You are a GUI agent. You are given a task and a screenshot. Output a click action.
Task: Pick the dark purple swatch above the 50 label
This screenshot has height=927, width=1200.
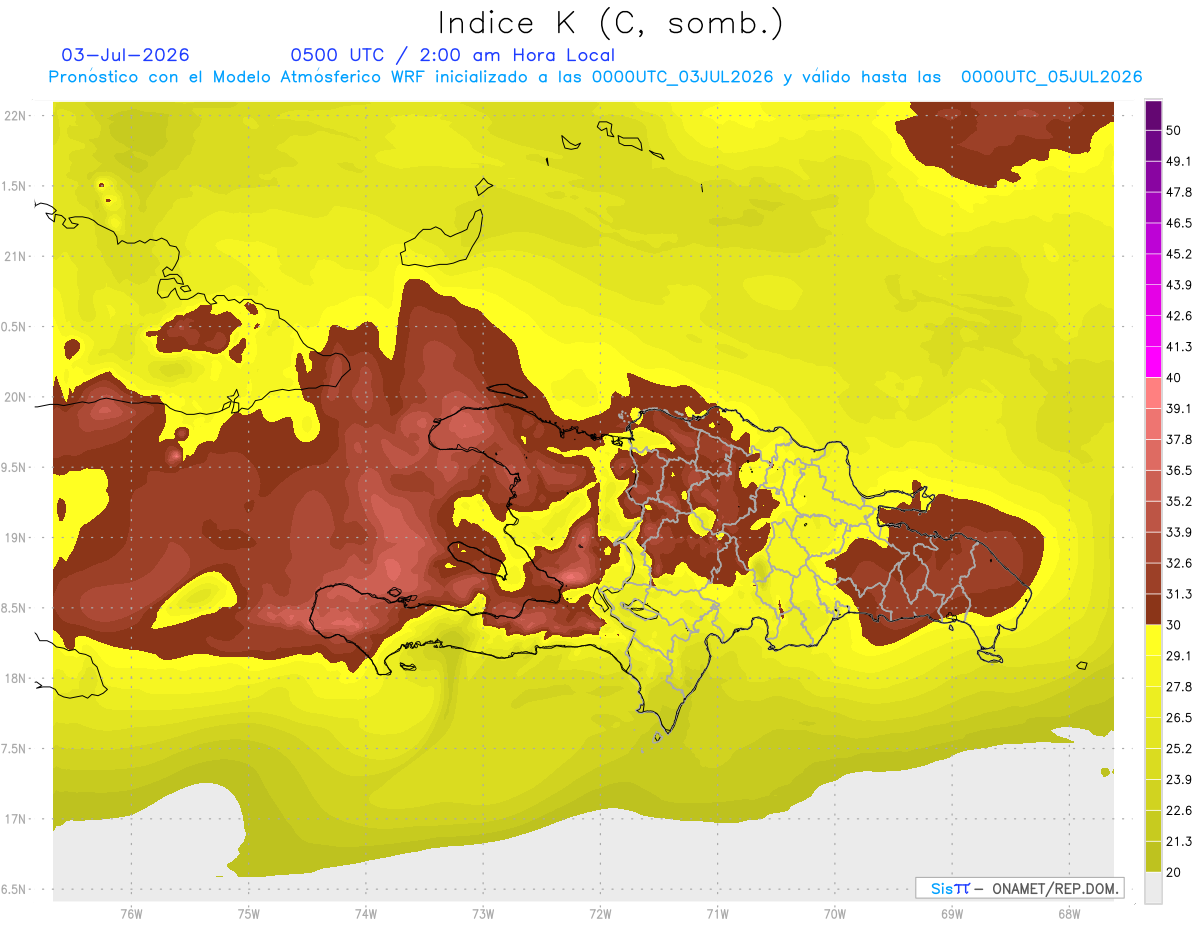1154,115
